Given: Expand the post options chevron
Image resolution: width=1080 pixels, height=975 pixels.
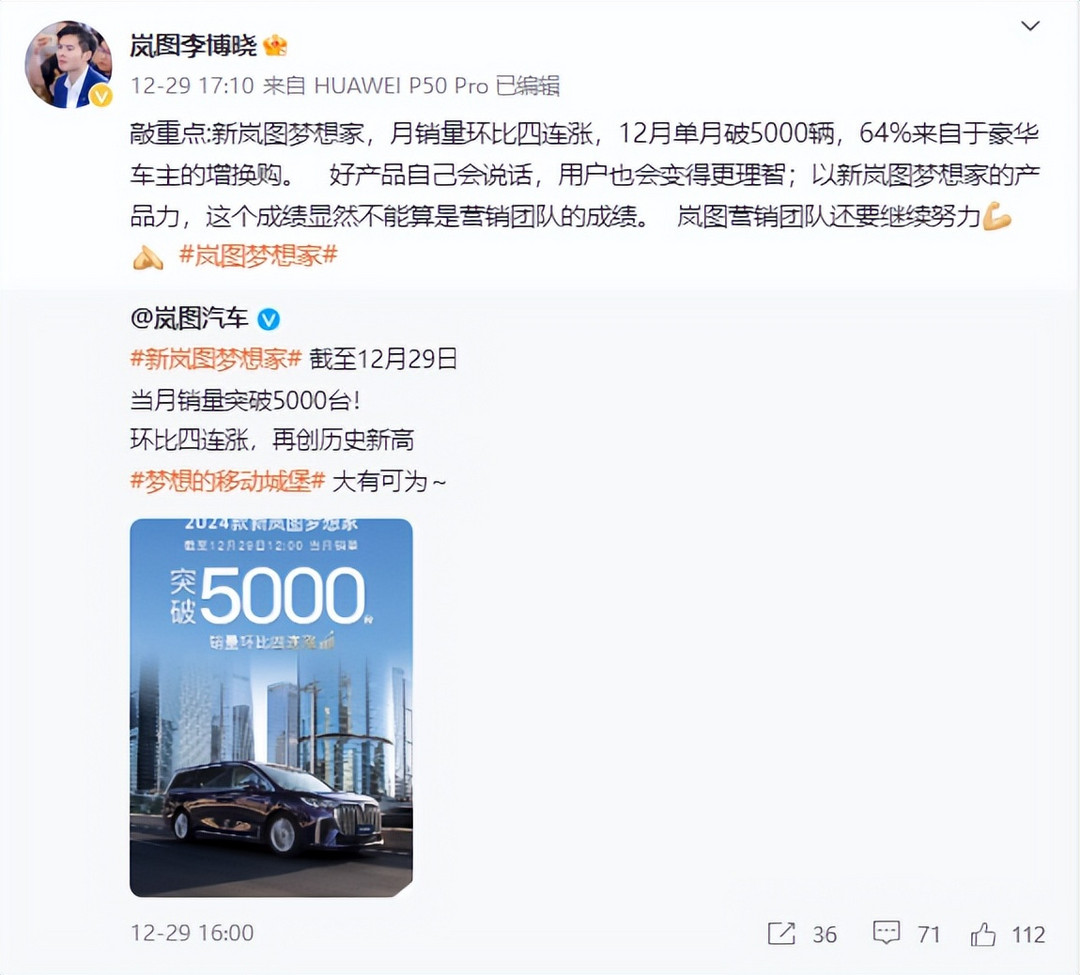Looking at the screenshot, I should [x=1030, y=26].
